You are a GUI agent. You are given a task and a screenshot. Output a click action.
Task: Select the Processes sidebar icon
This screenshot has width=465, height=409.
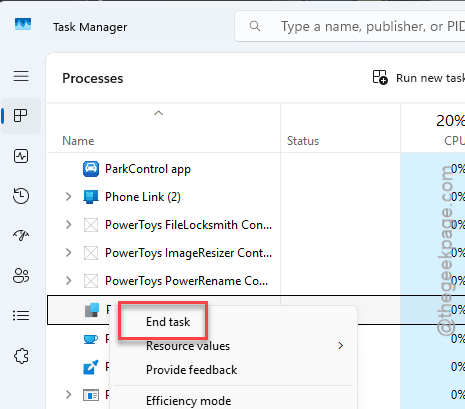point(21,116)
